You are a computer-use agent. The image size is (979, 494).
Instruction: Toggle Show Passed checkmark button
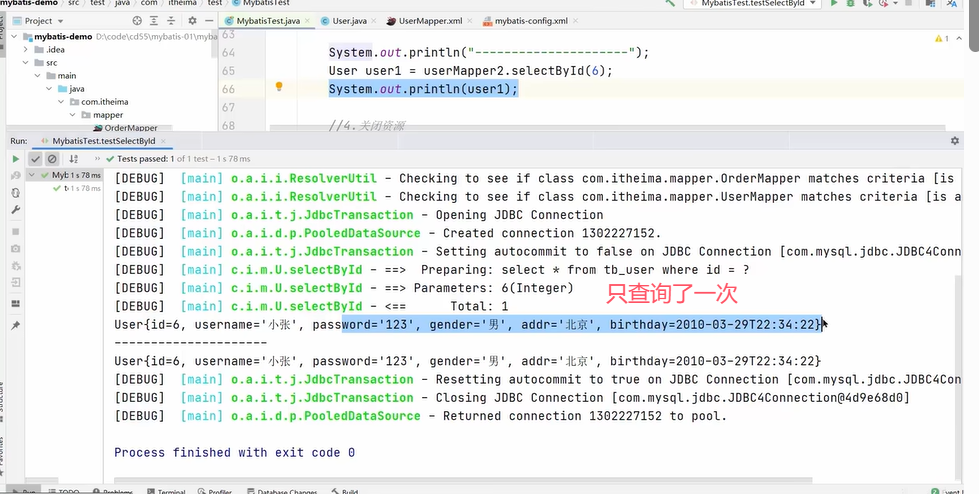(36, 159)
